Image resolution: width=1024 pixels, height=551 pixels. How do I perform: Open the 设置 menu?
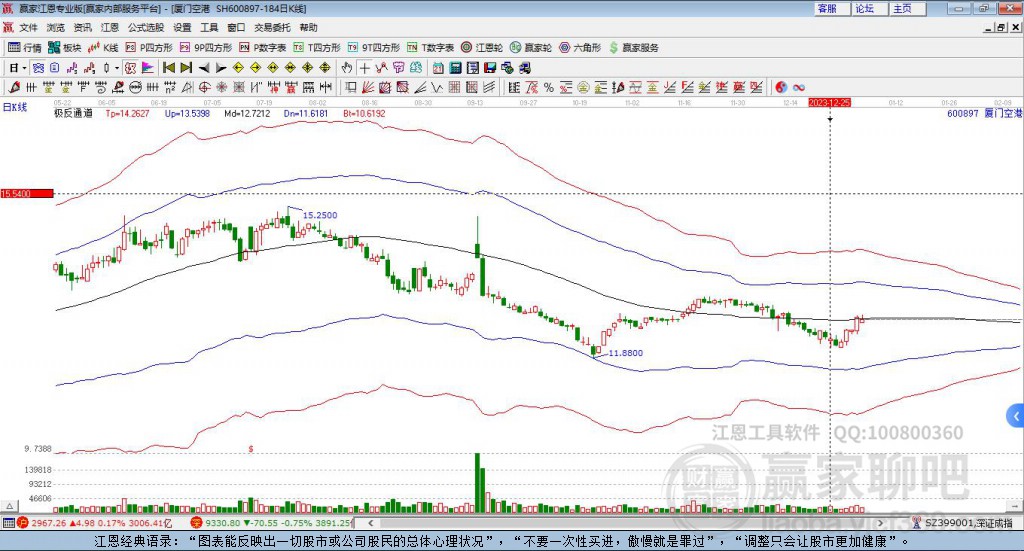(182, 27)
